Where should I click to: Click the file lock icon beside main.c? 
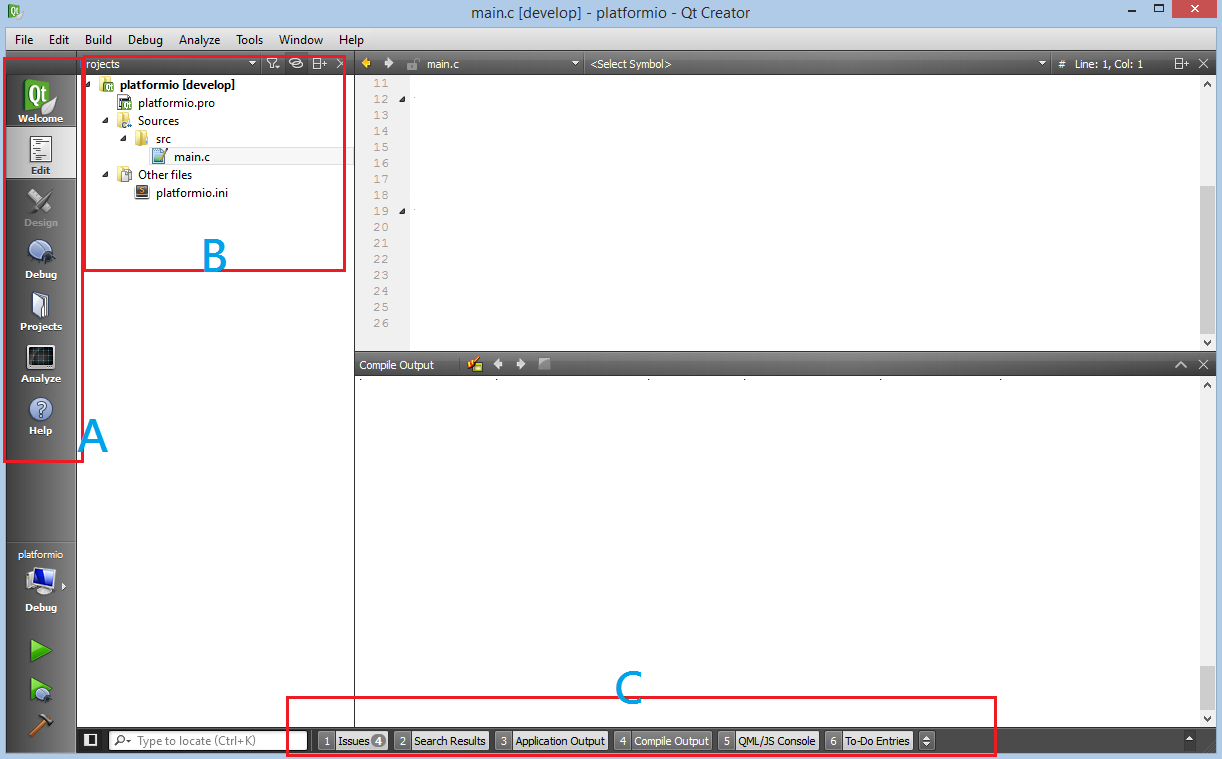point(412,64)
